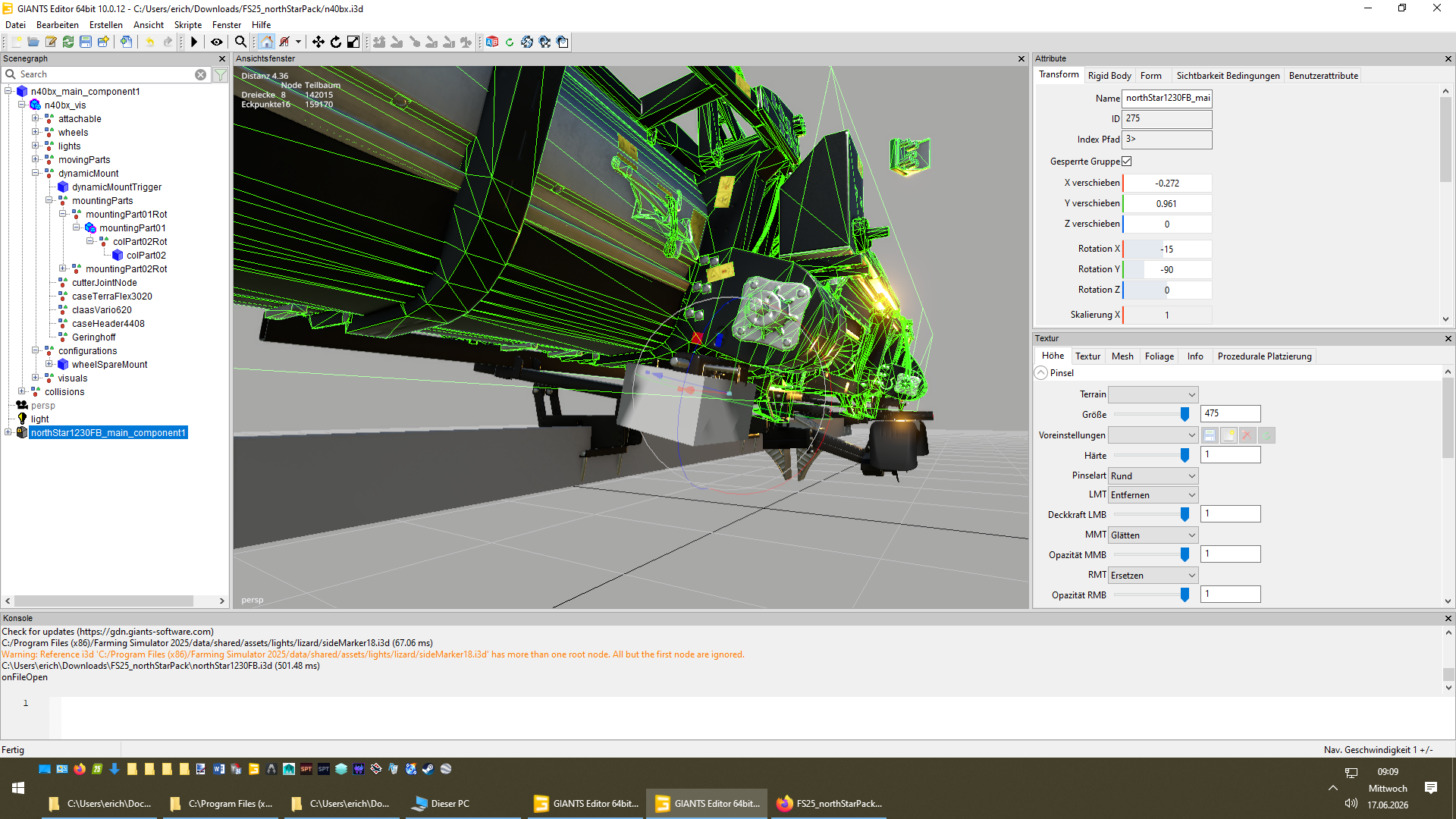1456x819 pixels.
Task: Click the Open file folder icon
Action: (x=33, y=42)
